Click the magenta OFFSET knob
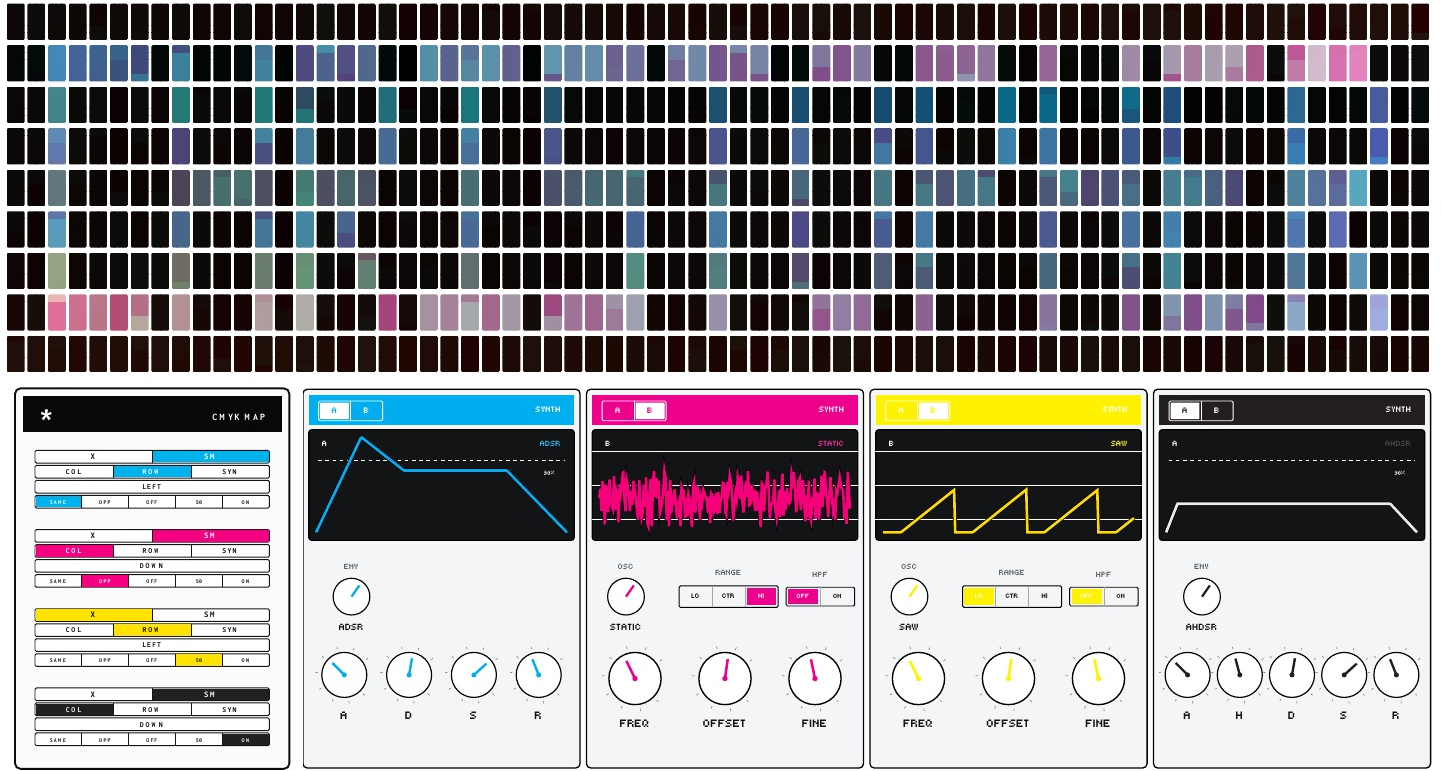Screen dimensions: 1441x771 coord(725,678)
